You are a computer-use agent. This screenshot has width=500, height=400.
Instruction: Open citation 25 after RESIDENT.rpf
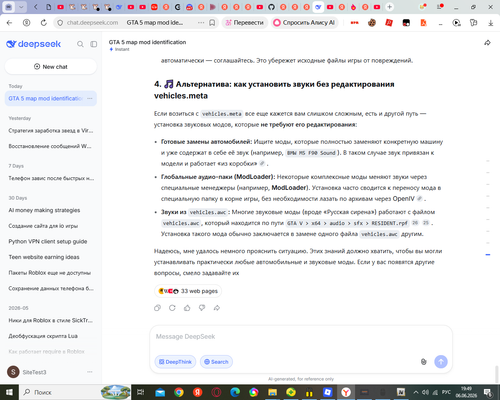[x=426, y=223]
